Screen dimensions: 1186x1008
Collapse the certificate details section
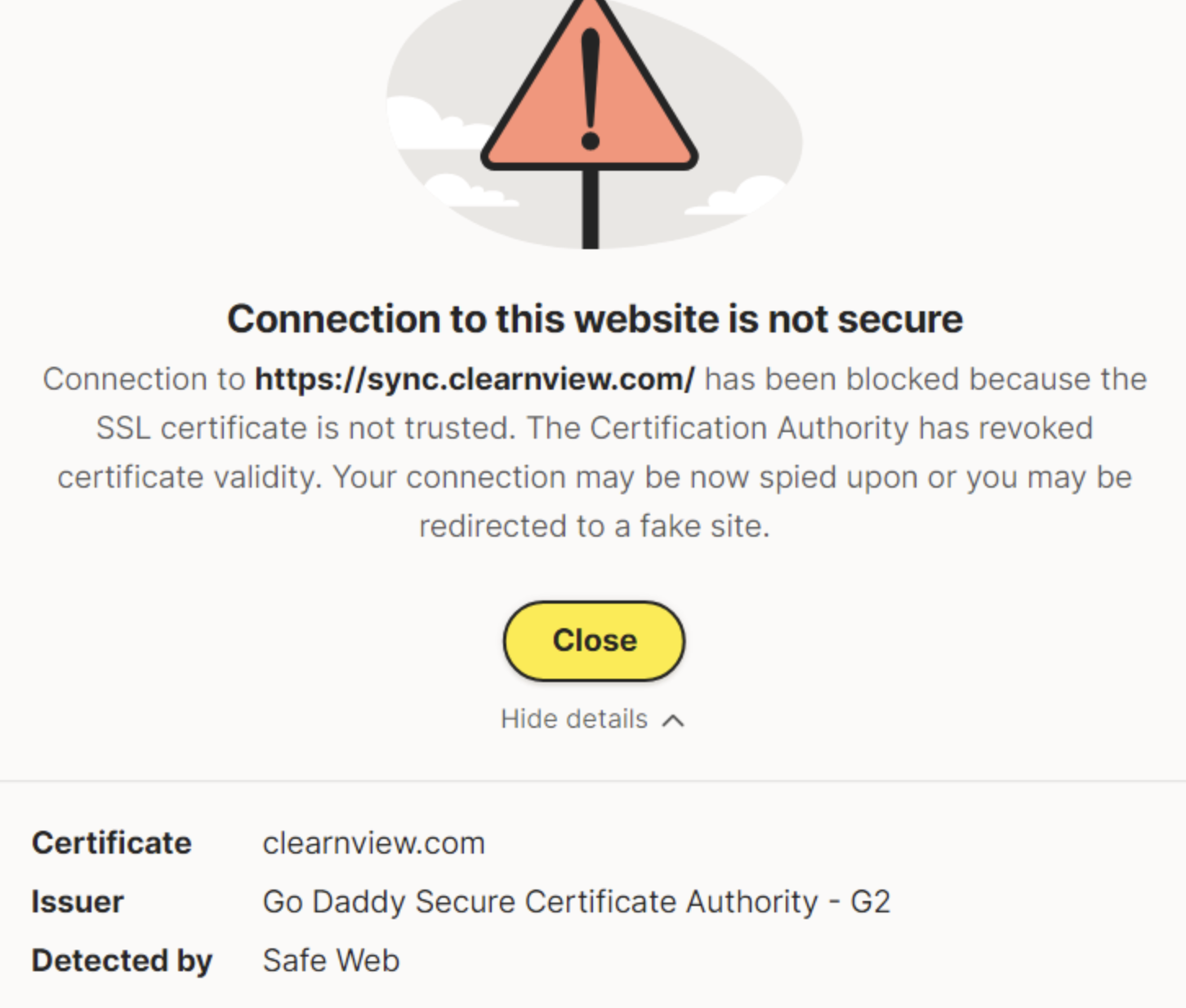[x=594, y=719]
